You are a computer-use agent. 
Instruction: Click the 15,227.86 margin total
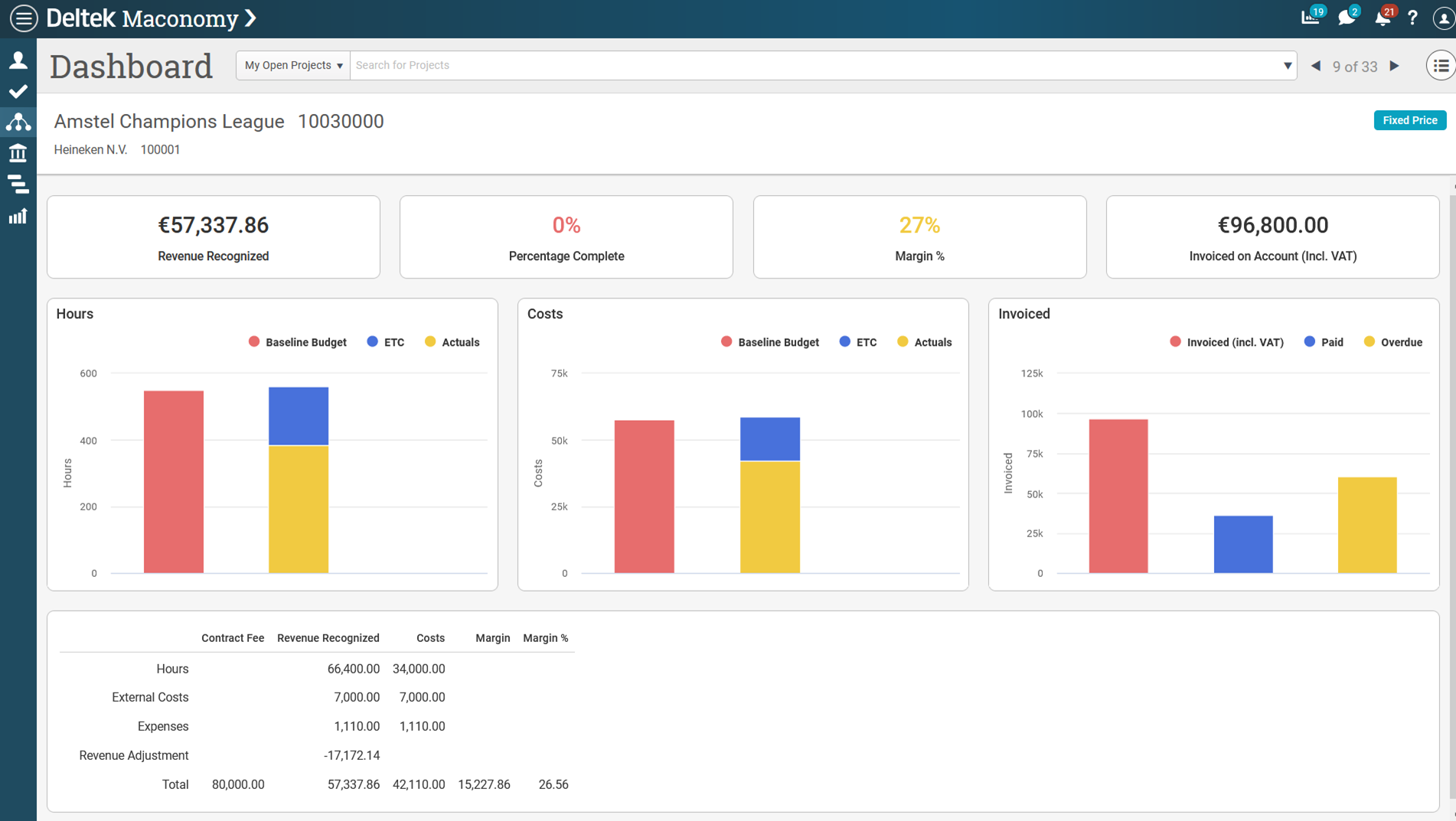(x=484, y=784)
